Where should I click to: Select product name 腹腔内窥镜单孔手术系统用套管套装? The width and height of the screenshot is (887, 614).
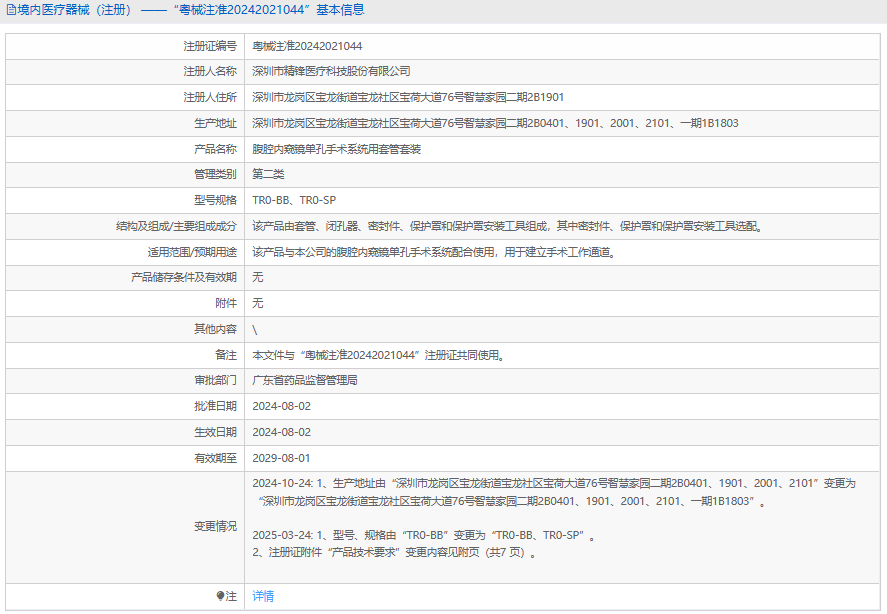(x=337, y=149)
